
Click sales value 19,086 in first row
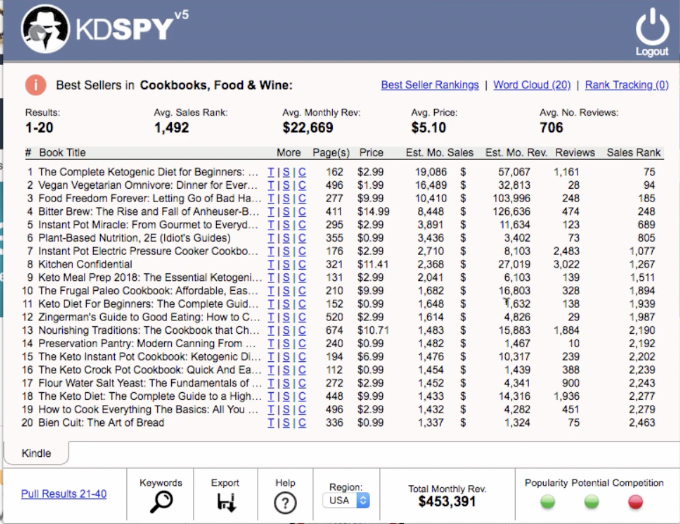[x=431, y=172]
